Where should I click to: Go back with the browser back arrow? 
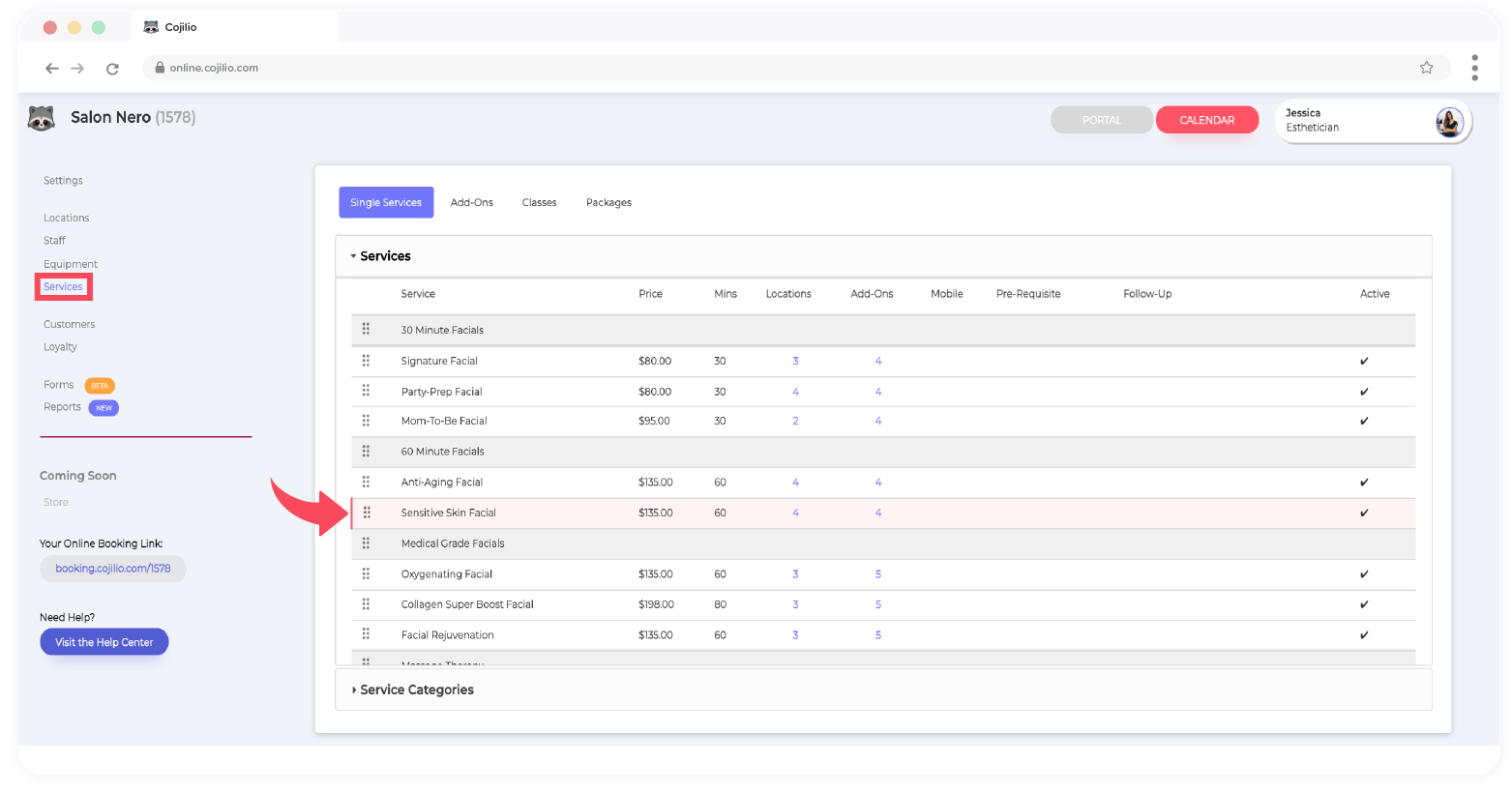click(x=52, y=69)
